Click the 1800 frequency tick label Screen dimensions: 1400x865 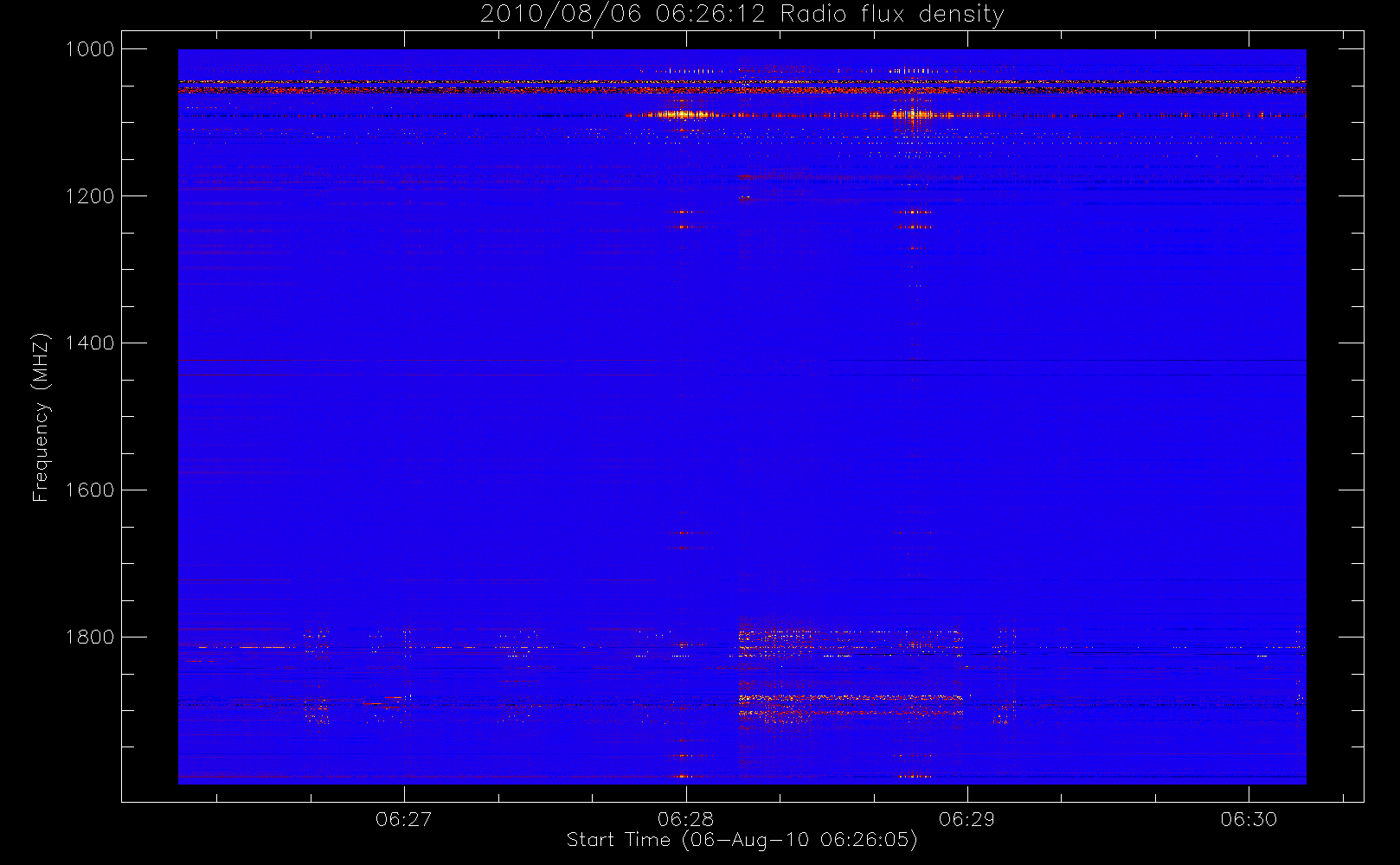90,638
